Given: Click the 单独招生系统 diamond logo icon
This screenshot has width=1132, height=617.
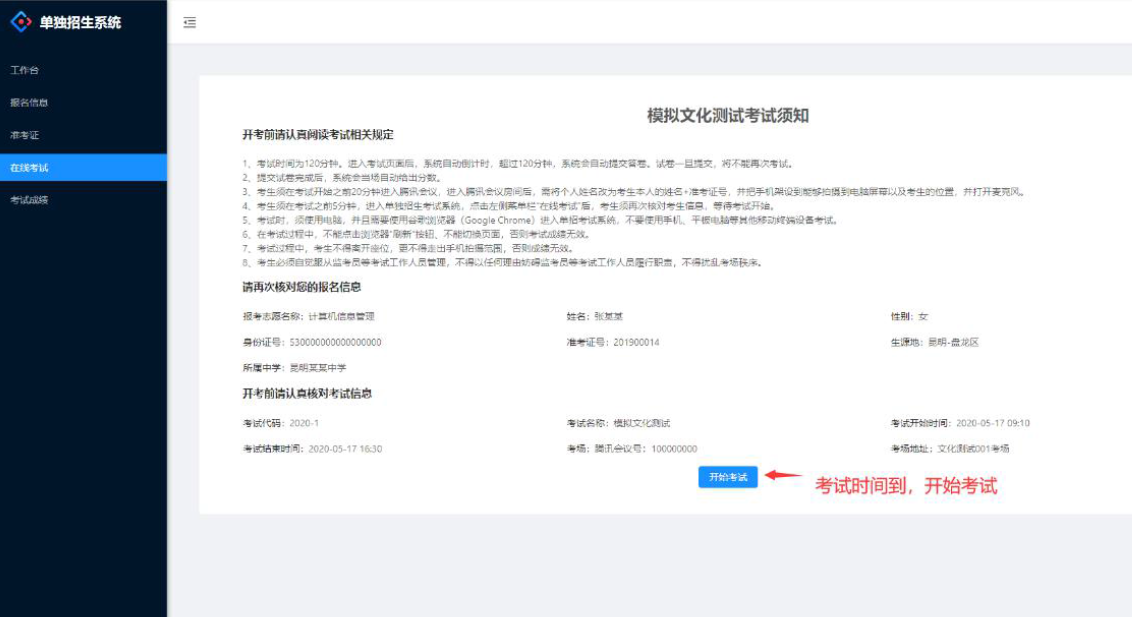Looking at the screenshot, I should point(21,22).
